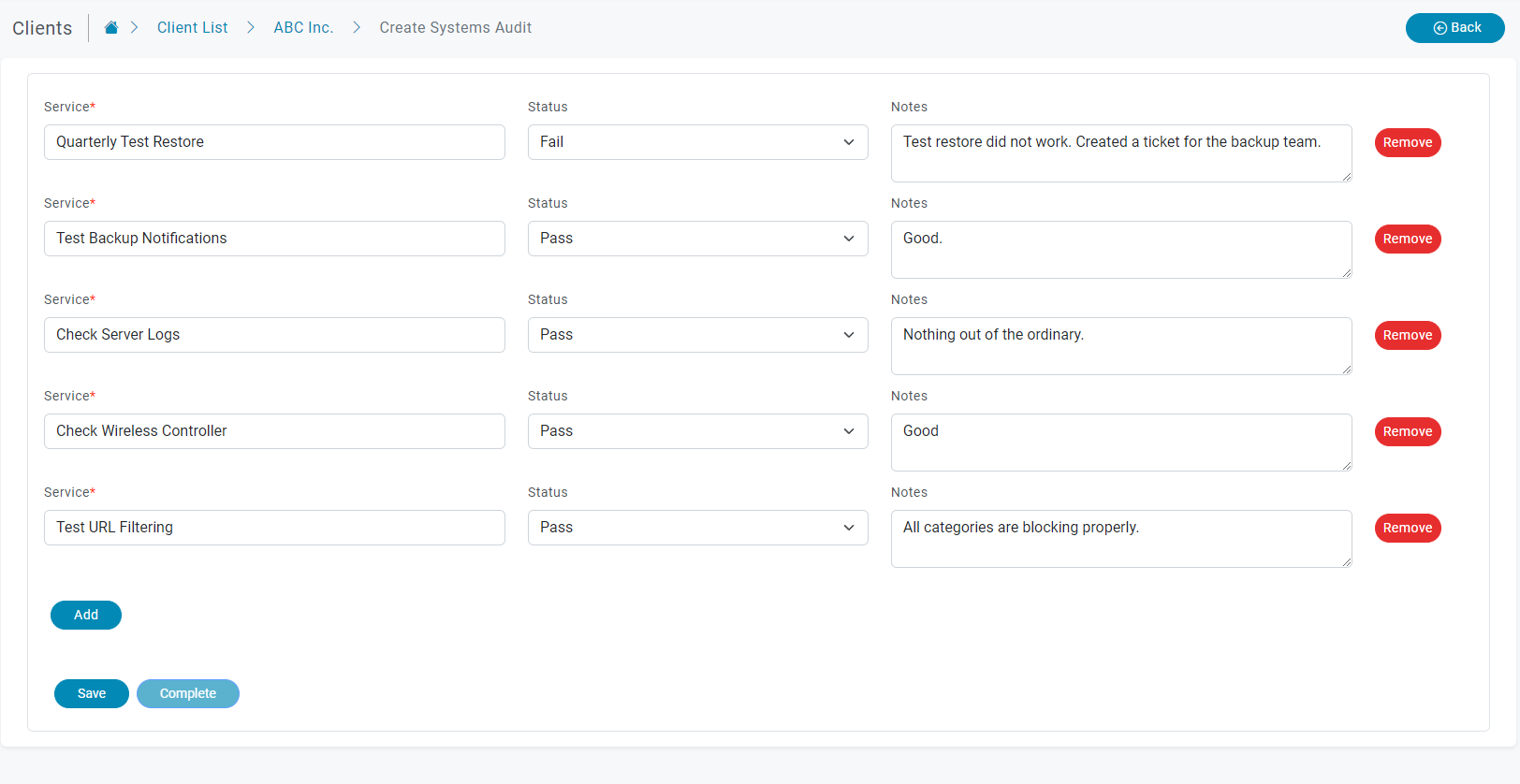Screen dimensions: 1520x784
Task: Edit the Quarterly Test Restore service field
Action: [x=274, y=142]
